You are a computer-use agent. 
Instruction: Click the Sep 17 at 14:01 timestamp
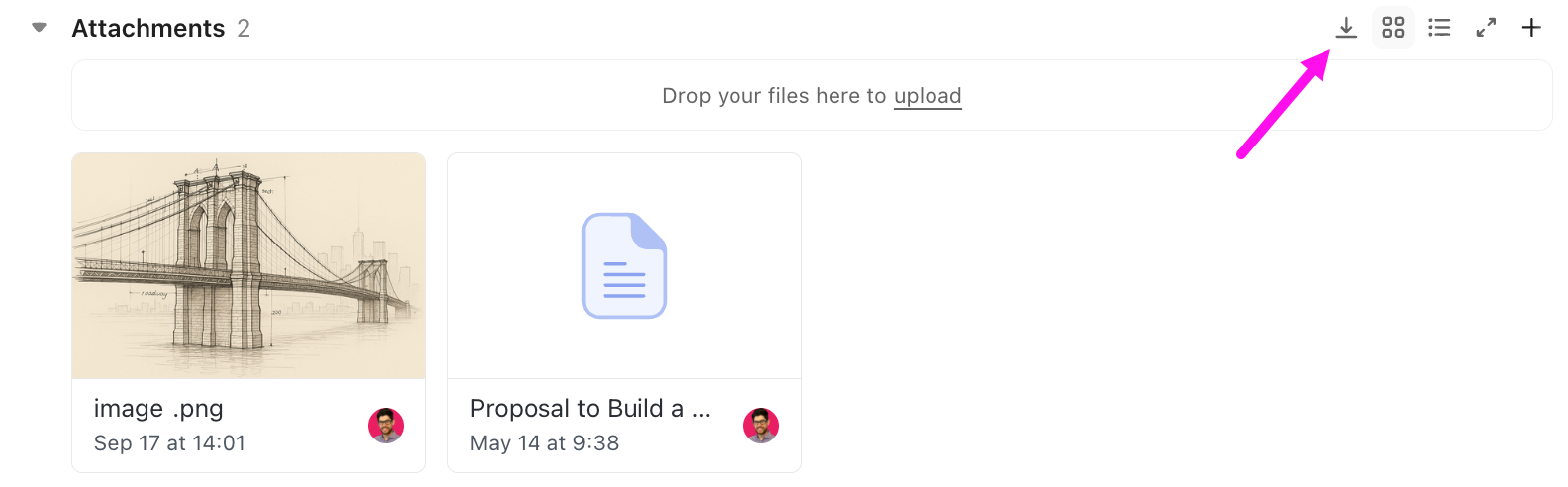(x=169, y=443)
